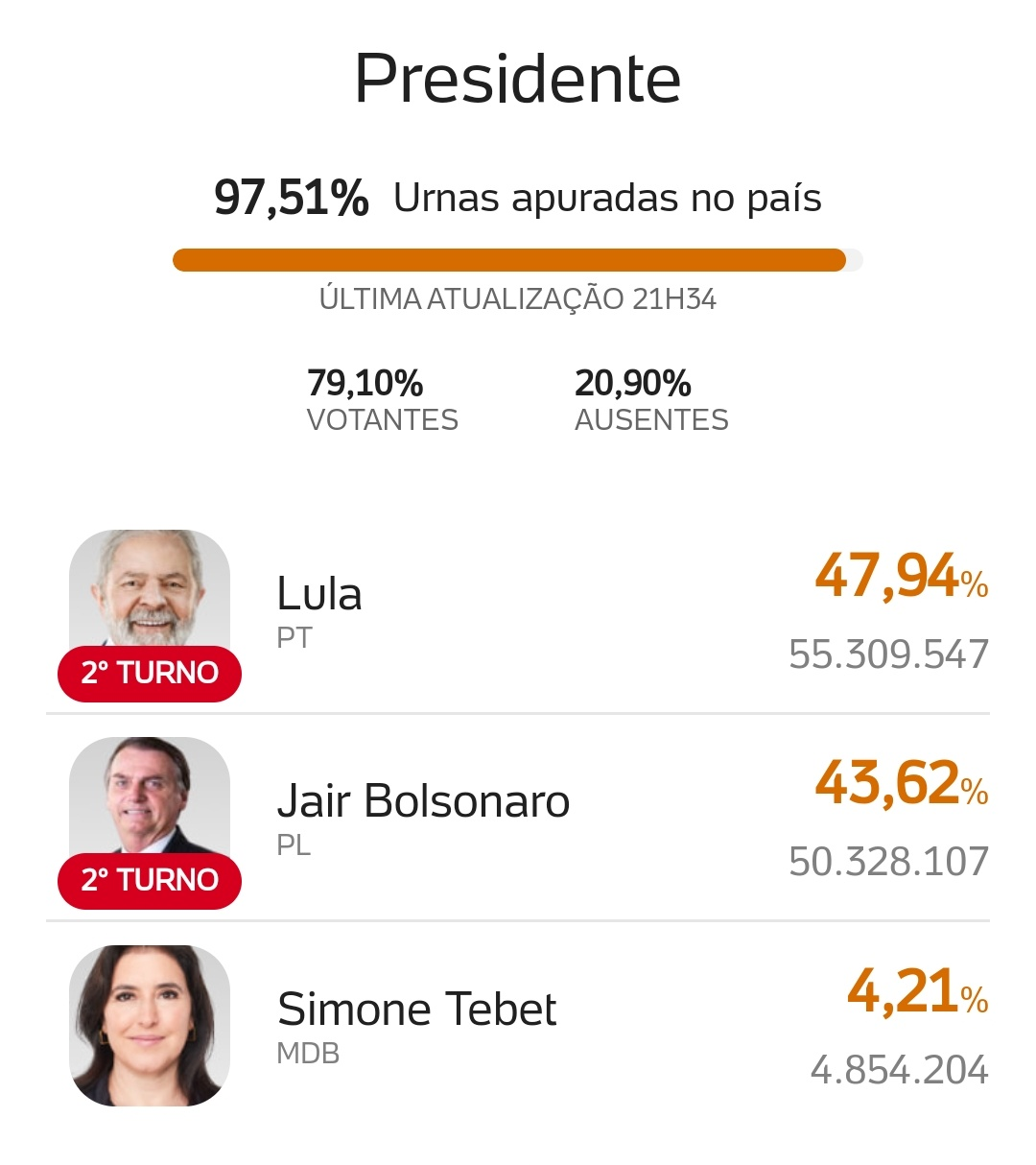Select the Jair Bolsonaro candidate name
The image size is (1036, 1165).
point(423,801)
